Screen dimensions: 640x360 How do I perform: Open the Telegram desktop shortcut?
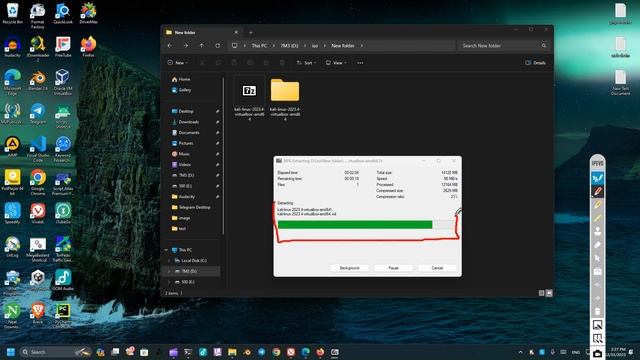pos(38,113)
